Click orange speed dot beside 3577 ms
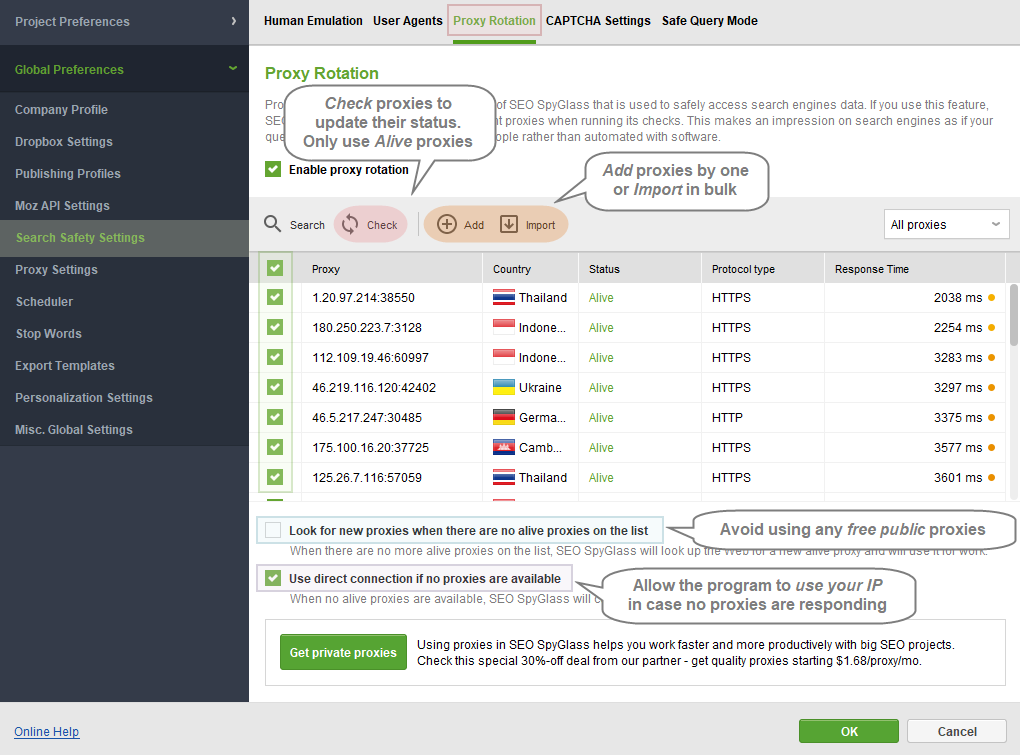The image size is (1020, 755). (991, 447)
